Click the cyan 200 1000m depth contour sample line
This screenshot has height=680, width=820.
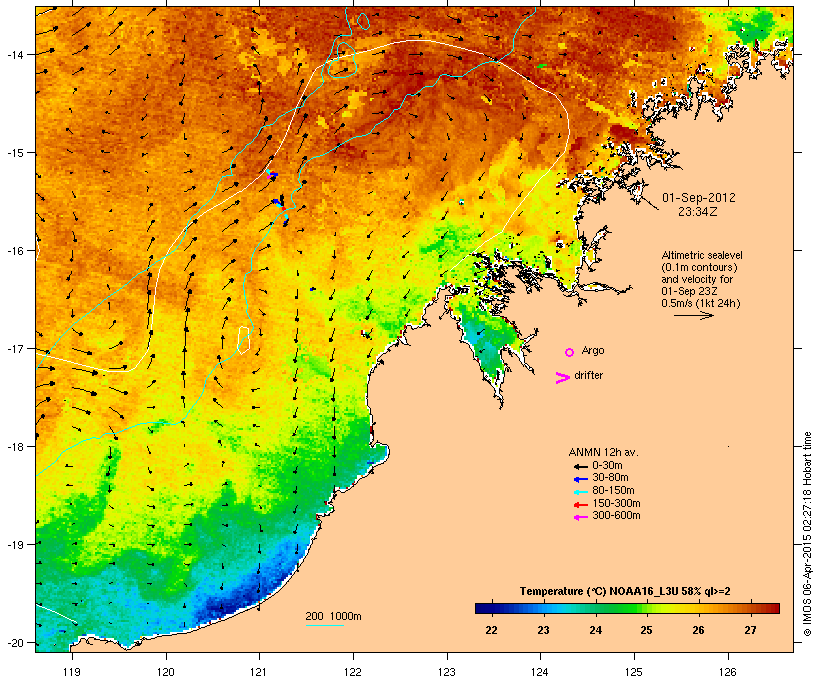click(325, 625)
